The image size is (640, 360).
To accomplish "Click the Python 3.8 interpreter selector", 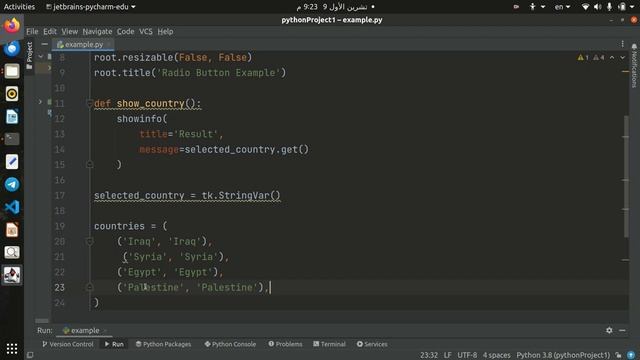I will pos(563,355).
